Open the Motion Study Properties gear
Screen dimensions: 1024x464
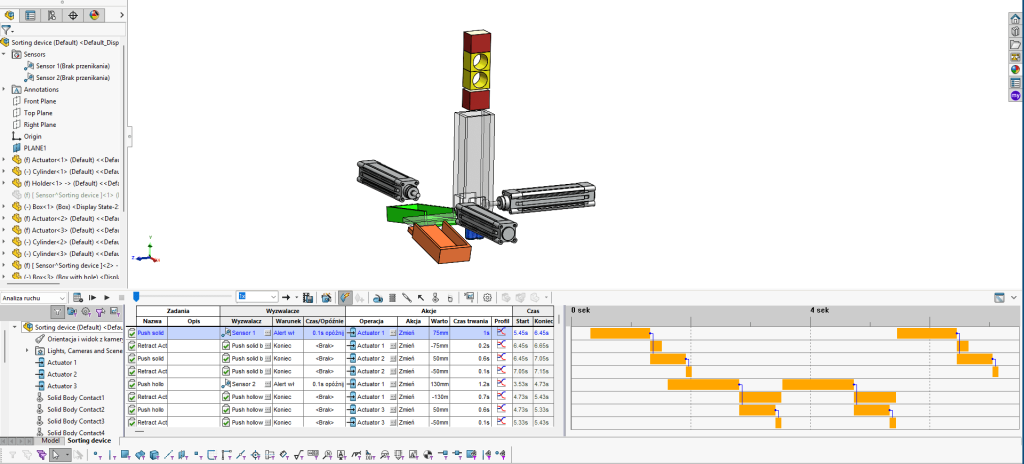coord(487,297)
